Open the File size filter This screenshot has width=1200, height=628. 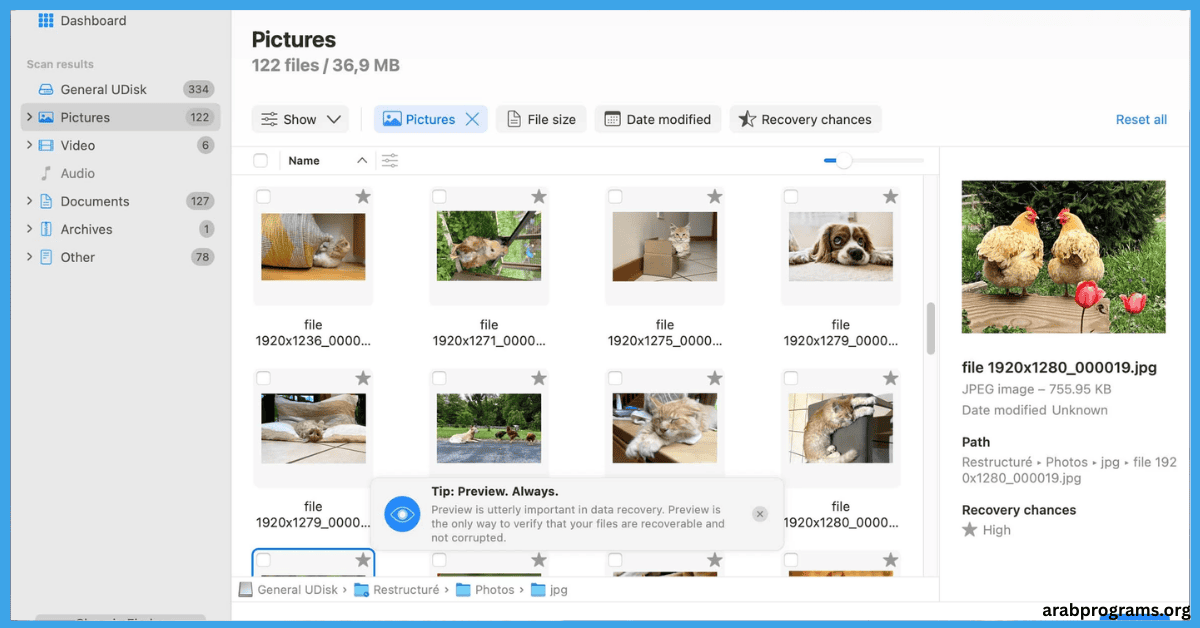pyautogui.click(x=541, y=119)
